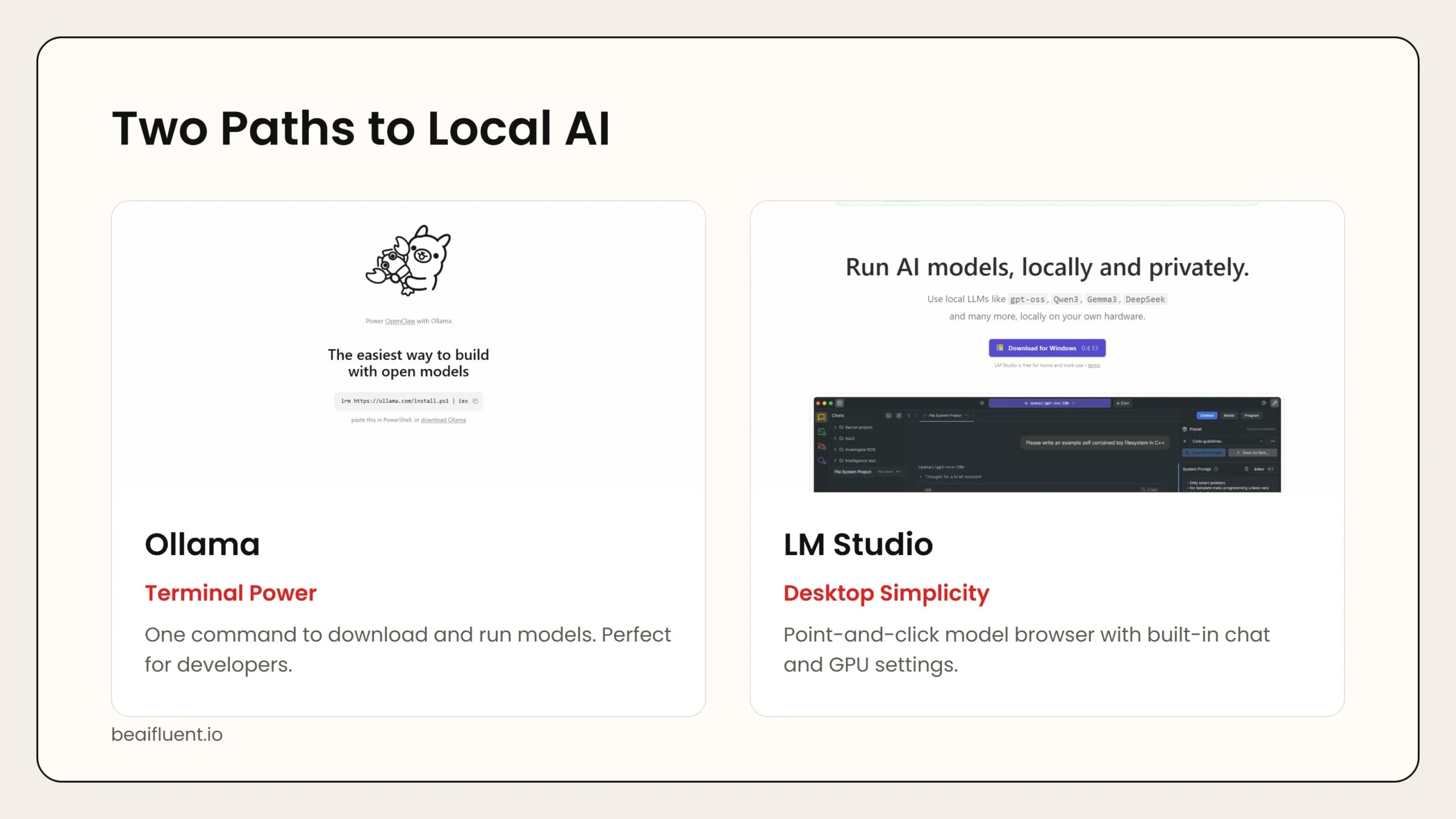This screenshot has height=819, width=1456.
Task: Switch to the Program tab
Action: point(1252,415)
